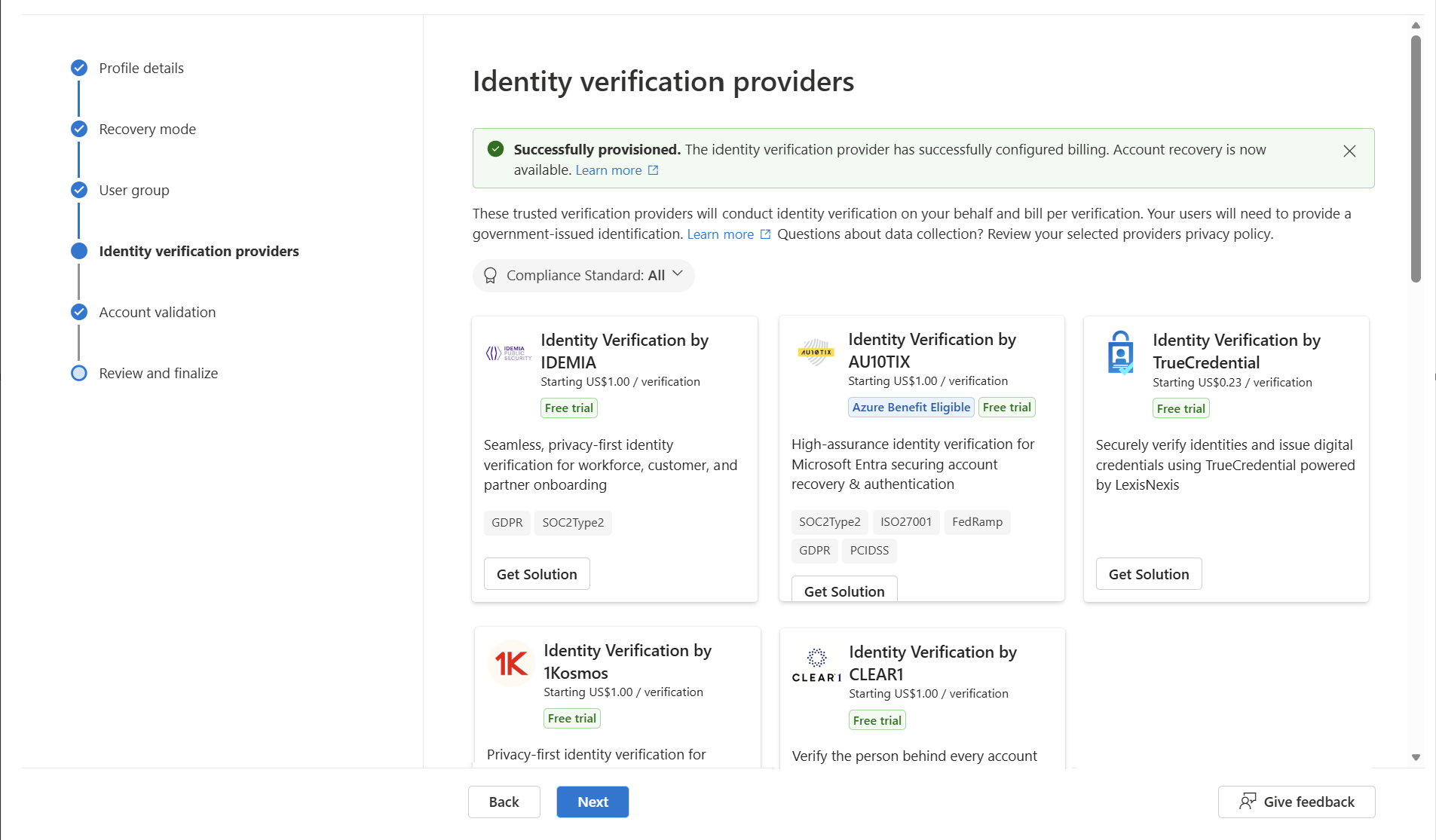1436x840 pixels.
Task: Click the Recovery mode completed step icon
Action: tap(79, 129)
